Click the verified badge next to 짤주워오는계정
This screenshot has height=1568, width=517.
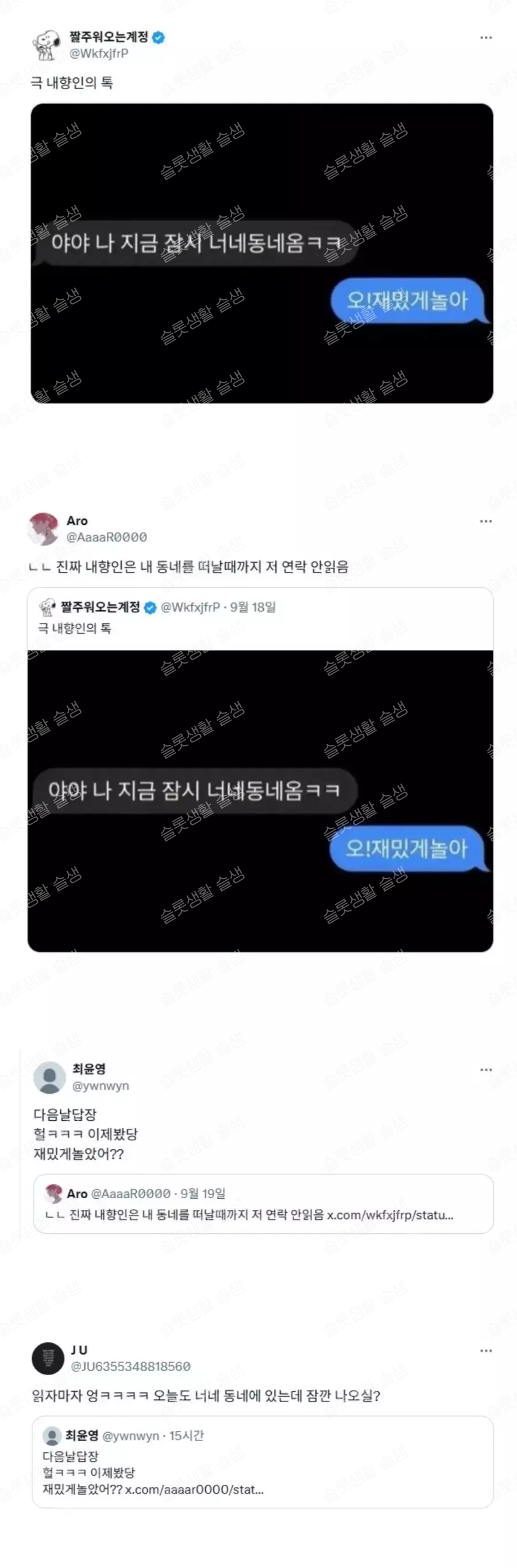(x=159, y=38)
